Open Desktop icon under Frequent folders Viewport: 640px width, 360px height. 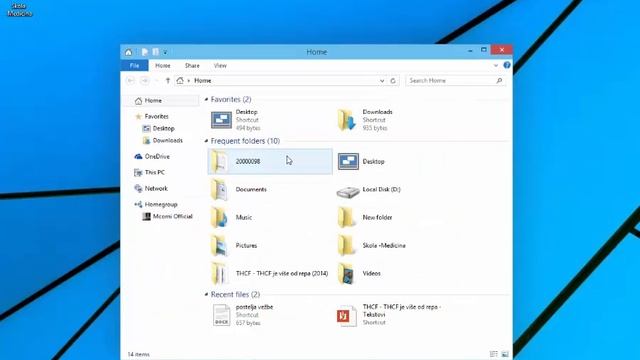click(x=348, y=162)
